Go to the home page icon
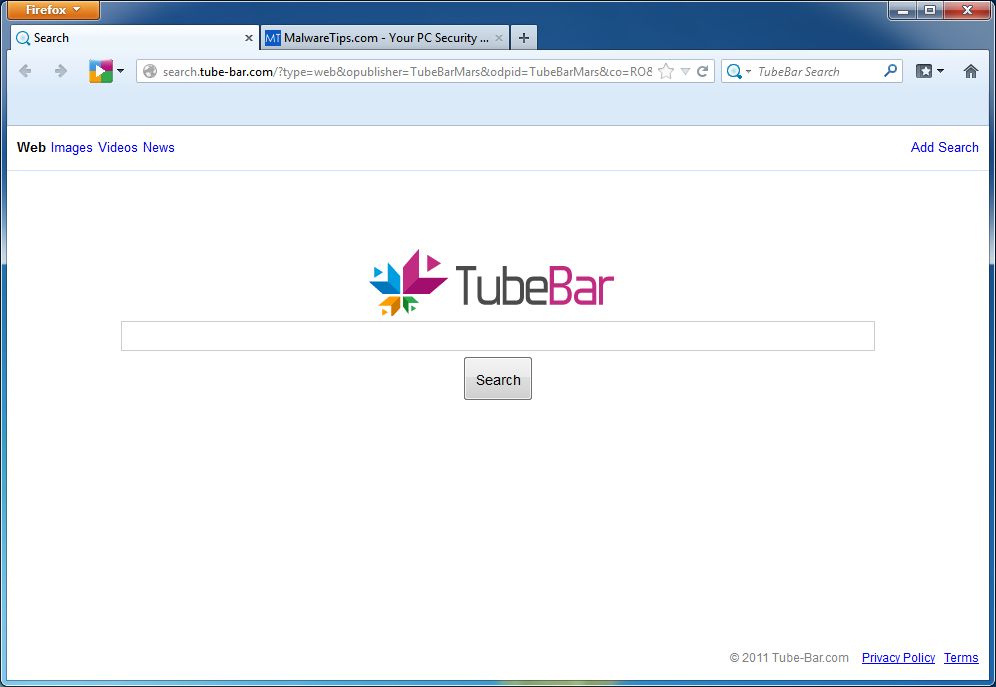This screenshot has height=687, width=996. pyautogui.click(x=971, y=71)
